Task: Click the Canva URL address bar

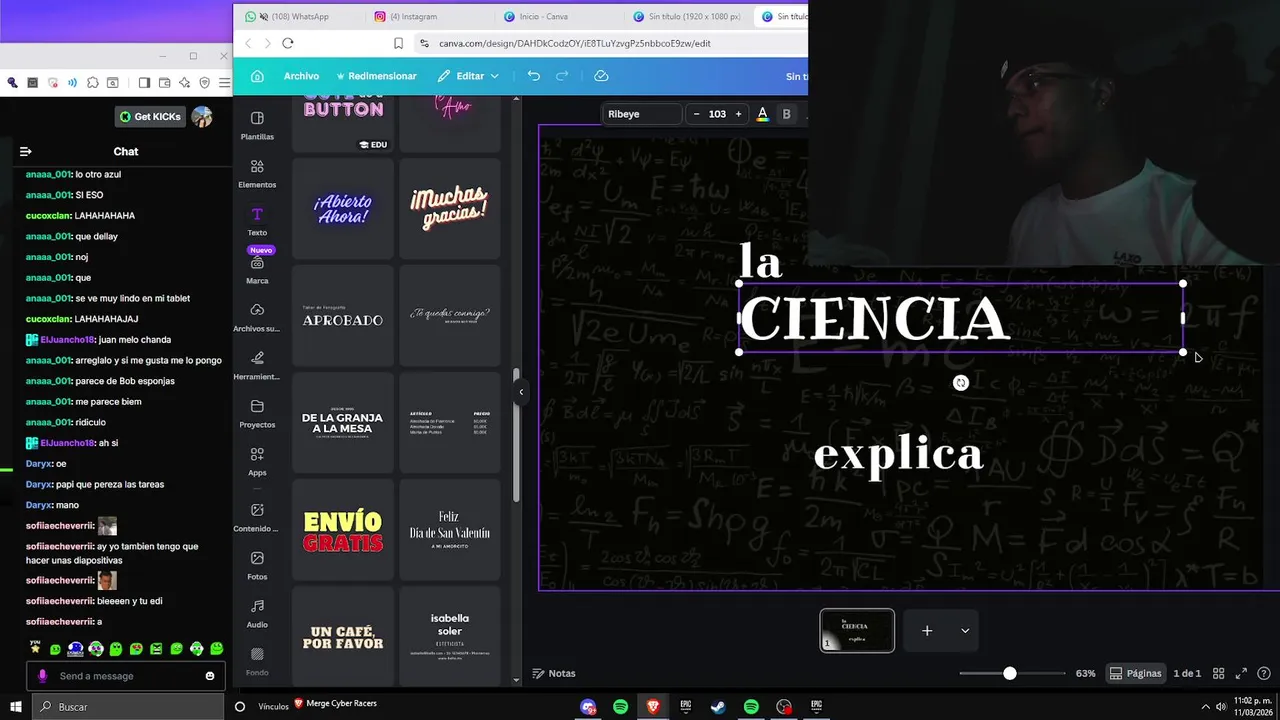Action: pyautogui.click(x=610, y=44)
